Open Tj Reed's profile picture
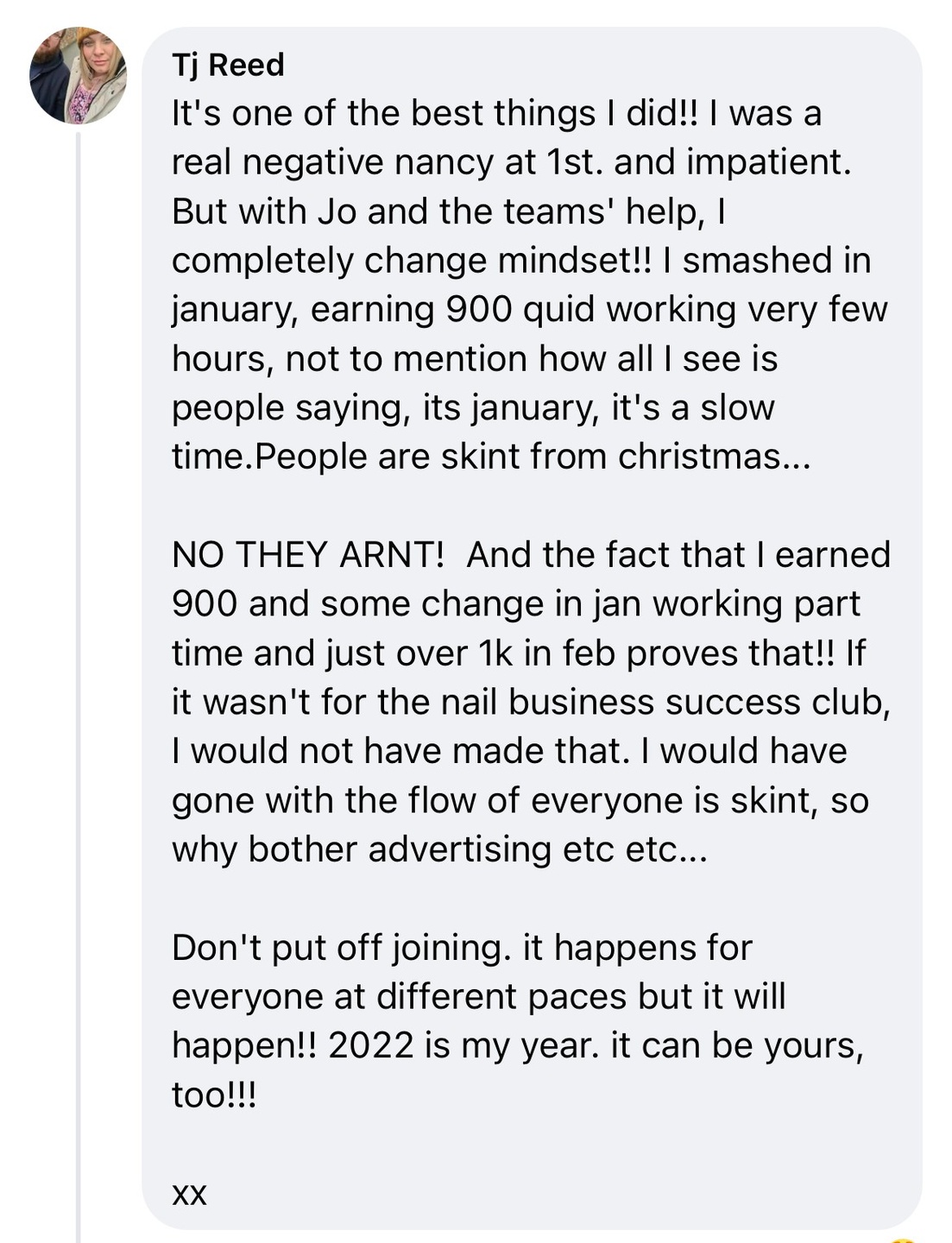 (79, 75)
